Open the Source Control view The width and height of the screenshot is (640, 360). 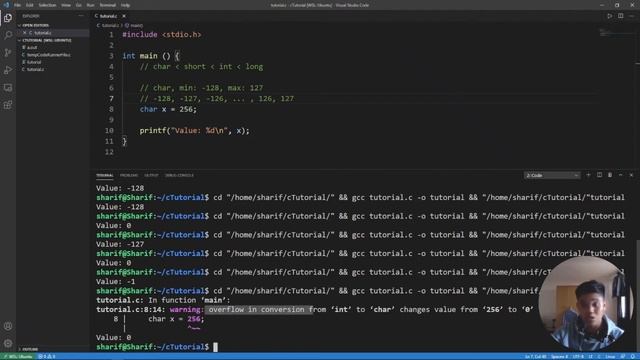tap(8, 53)
